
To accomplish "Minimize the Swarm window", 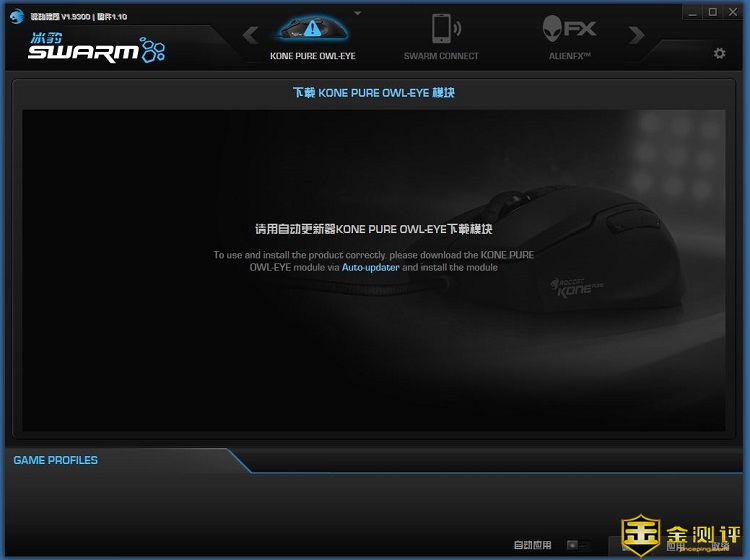I will (693, 12).
